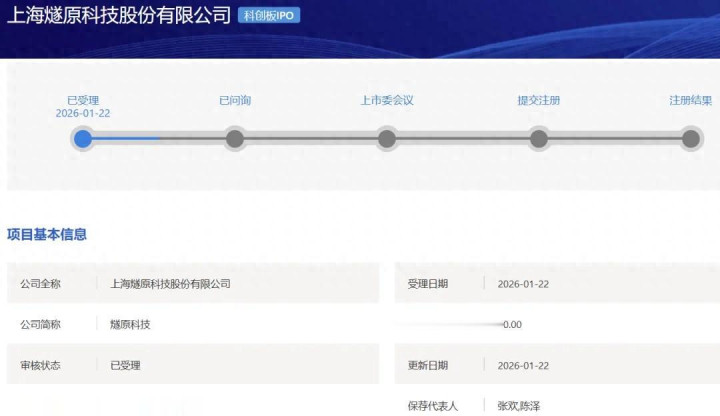Select the 上市委会议 timeline node
Image resolution: width=720 pixels, height=416 pixels.
pos(387,139)
